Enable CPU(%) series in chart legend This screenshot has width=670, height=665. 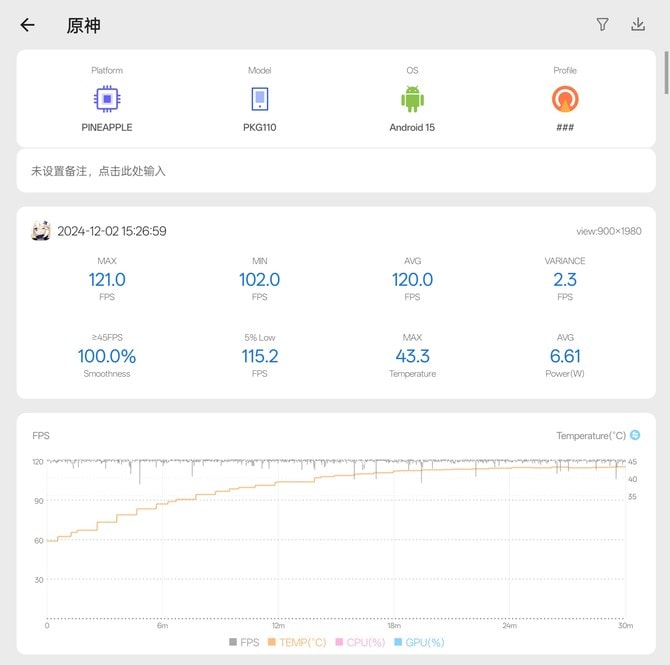359,642
